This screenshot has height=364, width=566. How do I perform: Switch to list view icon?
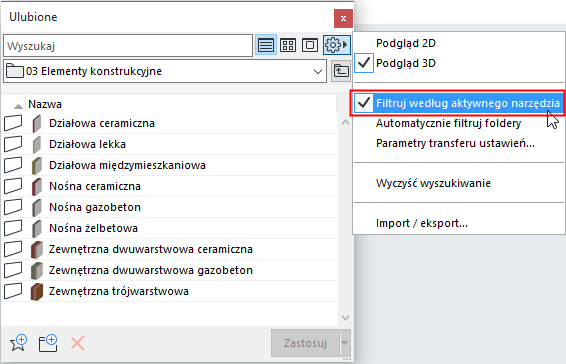(266, 45)
